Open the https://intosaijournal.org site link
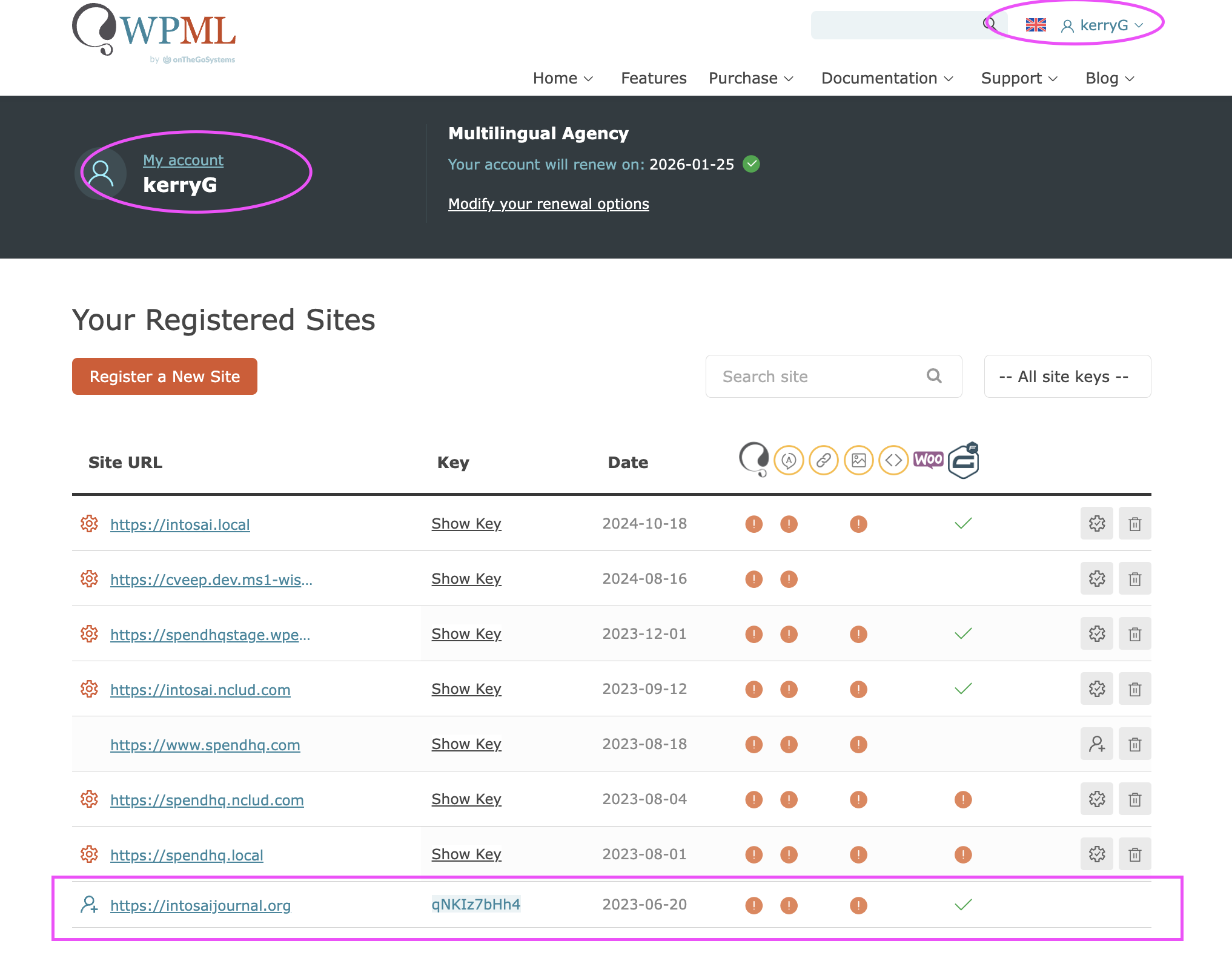The height and width of the screenshot is (964, 1232). 200,906
